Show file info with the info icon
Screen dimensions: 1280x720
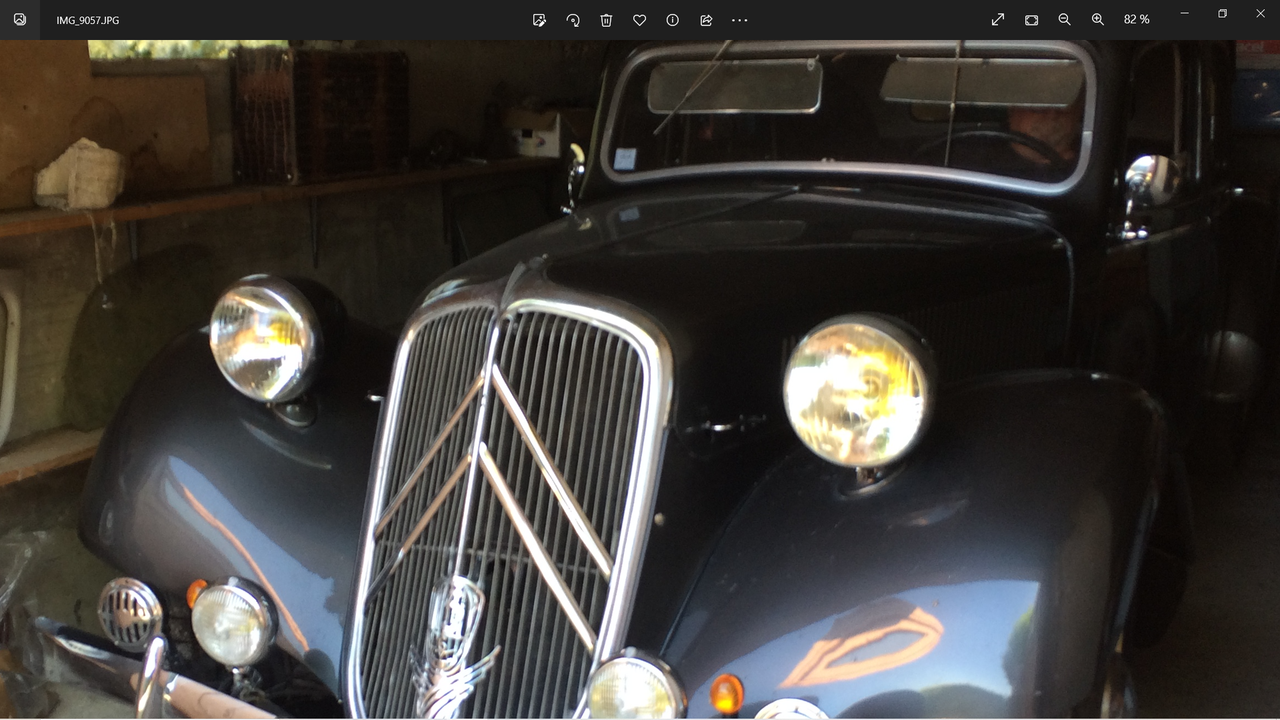[673, 20]
